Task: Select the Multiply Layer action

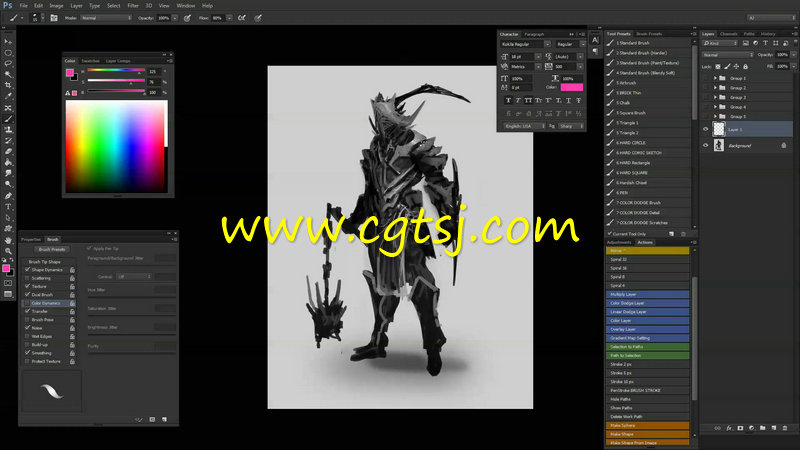Action: (647, 294)
